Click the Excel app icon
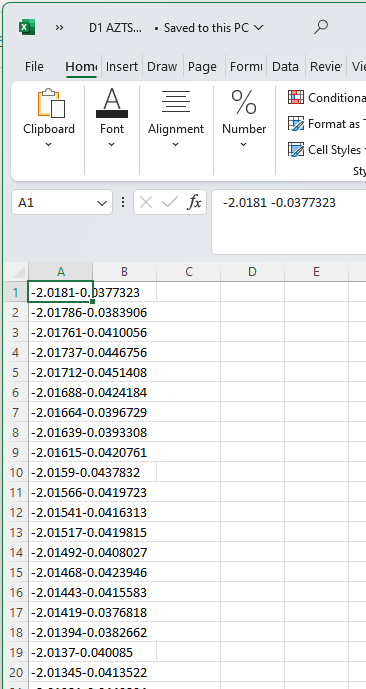 27,28
